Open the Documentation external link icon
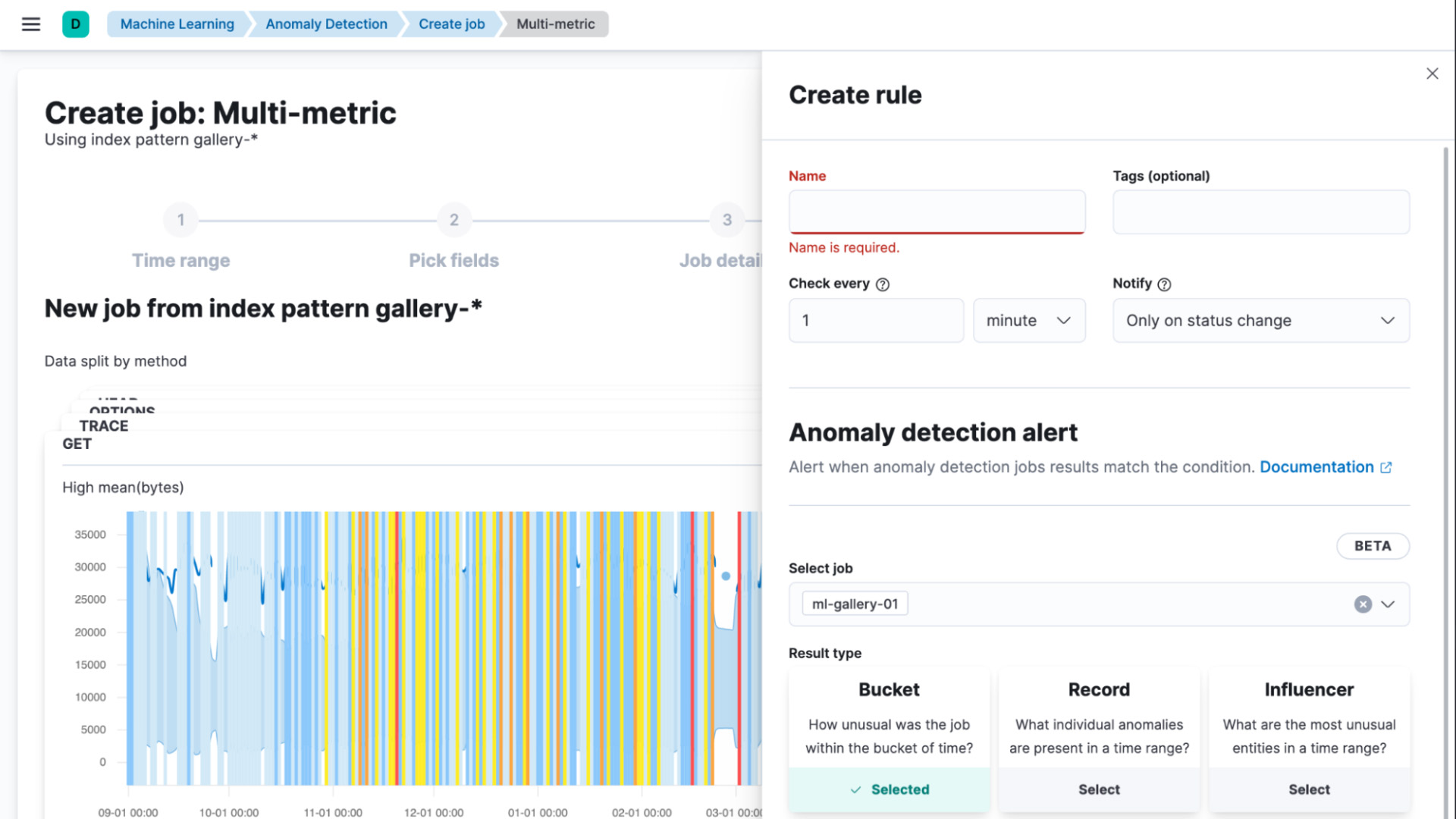Viewport: 1456px width, 819px height. (1387, 467)
